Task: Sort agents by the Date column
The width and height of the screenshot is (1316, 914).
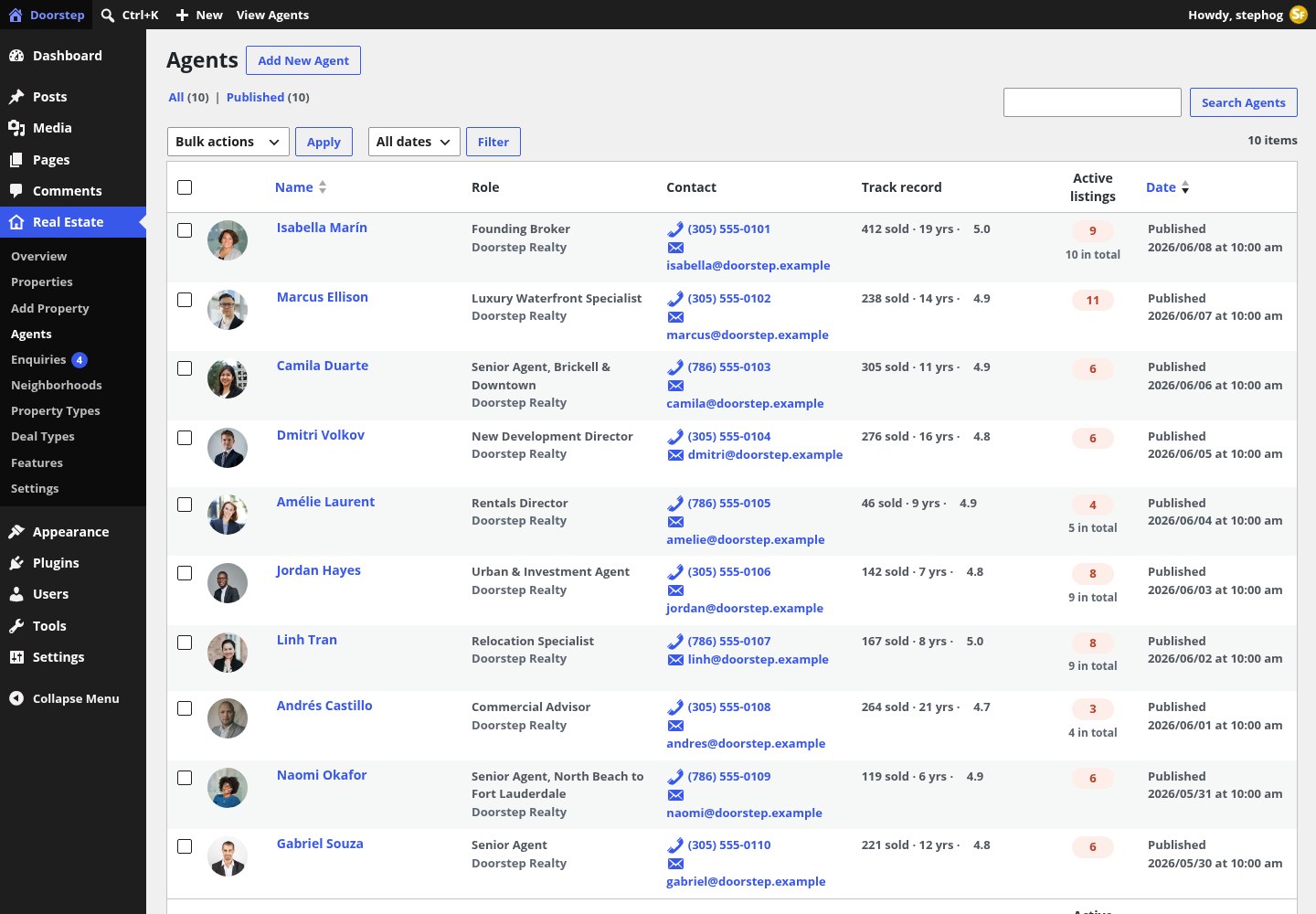Action: [1167, 187]
